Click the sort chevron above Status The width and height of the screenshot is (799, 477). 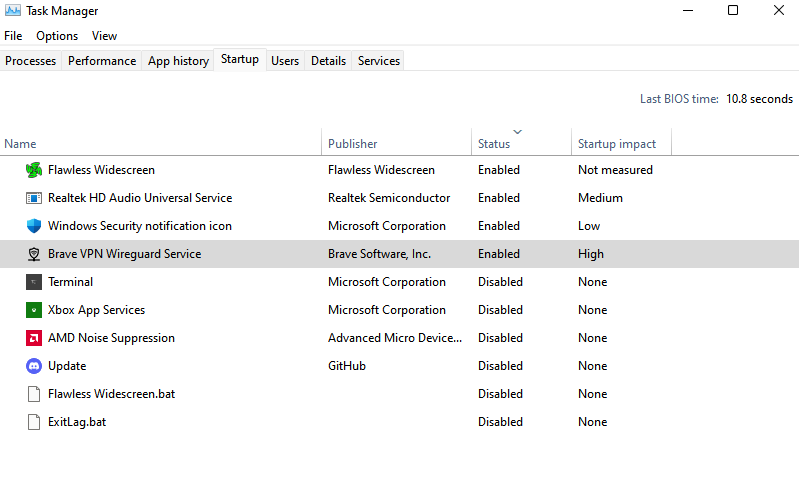tap(518, 132)
